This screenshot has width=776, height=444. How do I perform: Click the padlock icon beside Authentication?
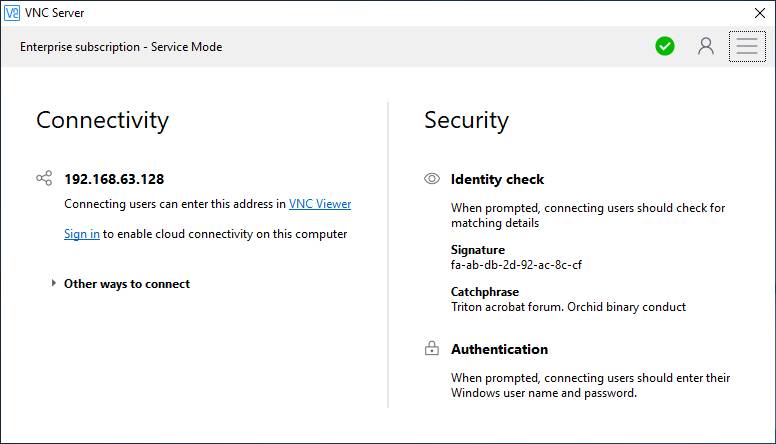coord(432,348)
